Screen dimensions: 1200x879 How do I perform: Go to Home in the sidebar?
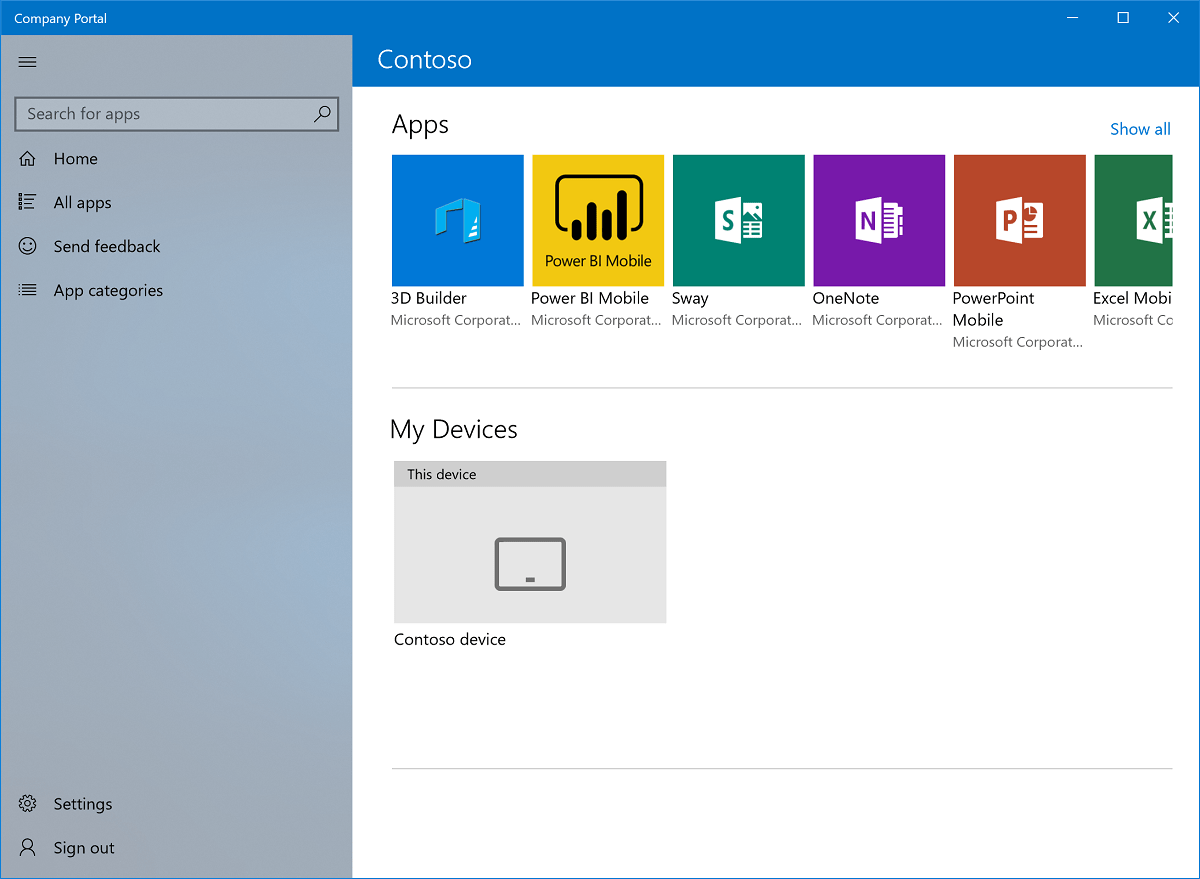tap(176, 158)
